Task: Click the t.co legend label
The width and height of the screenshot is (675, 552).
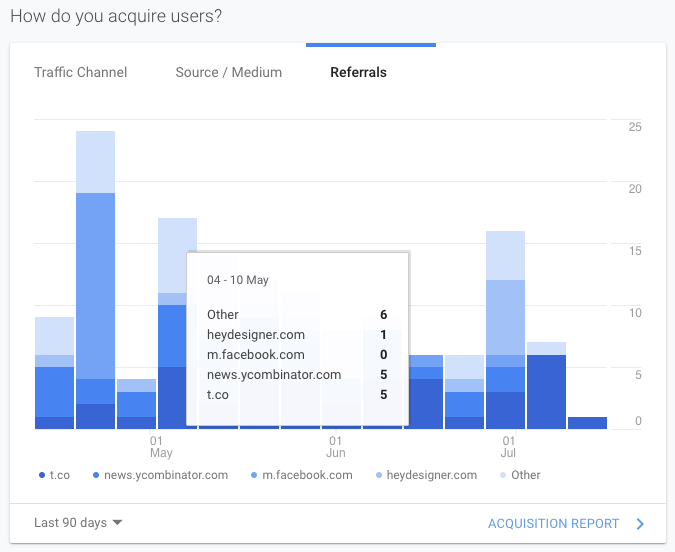Action: 60,475
